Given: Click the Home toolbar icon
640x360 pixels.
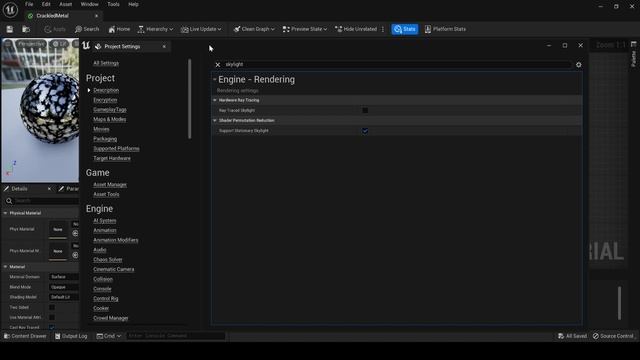Looking at the screenshot, I should click(x=119, y=29).
